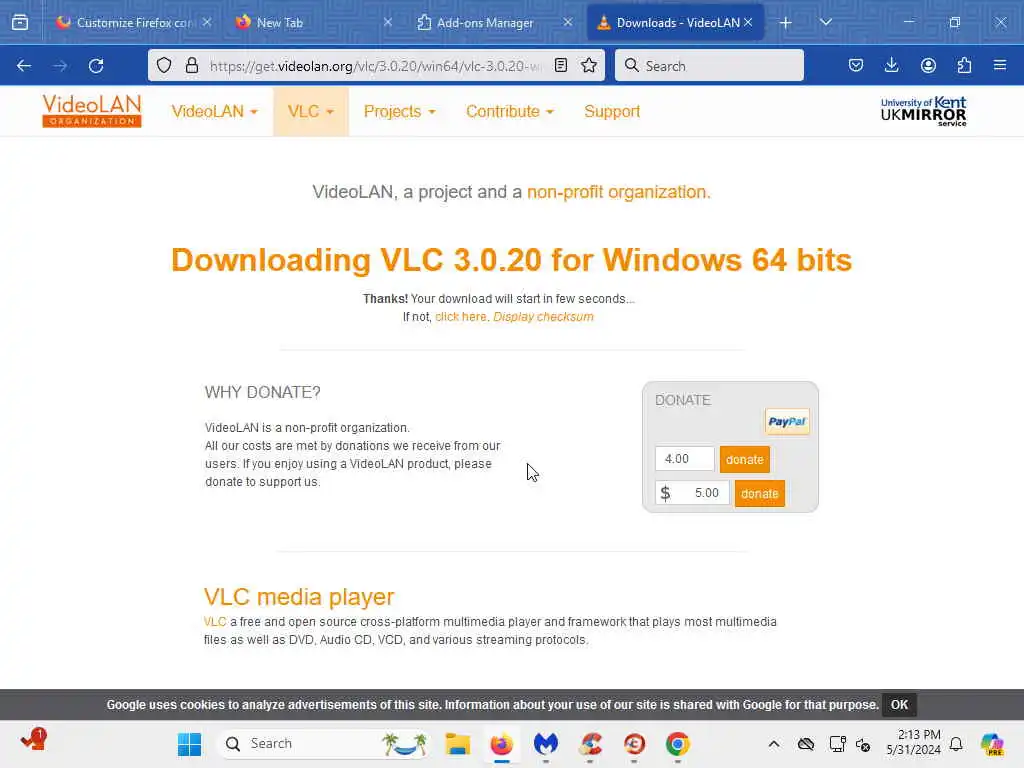Open clock showing 2:13 PM
Viewport: 1024px width, 768px height.
click(x=913, y=743)
